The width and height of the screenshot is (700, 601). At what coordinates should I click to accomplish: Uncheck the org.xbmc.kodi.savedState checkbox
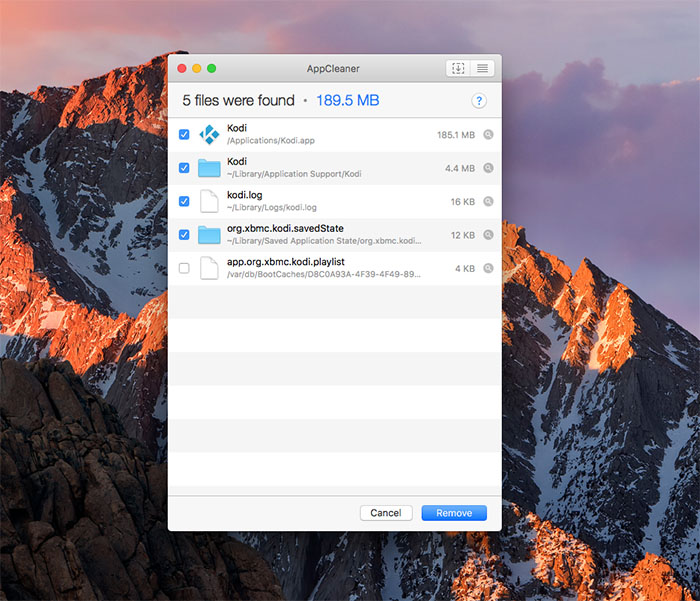(x=184, y=235)
